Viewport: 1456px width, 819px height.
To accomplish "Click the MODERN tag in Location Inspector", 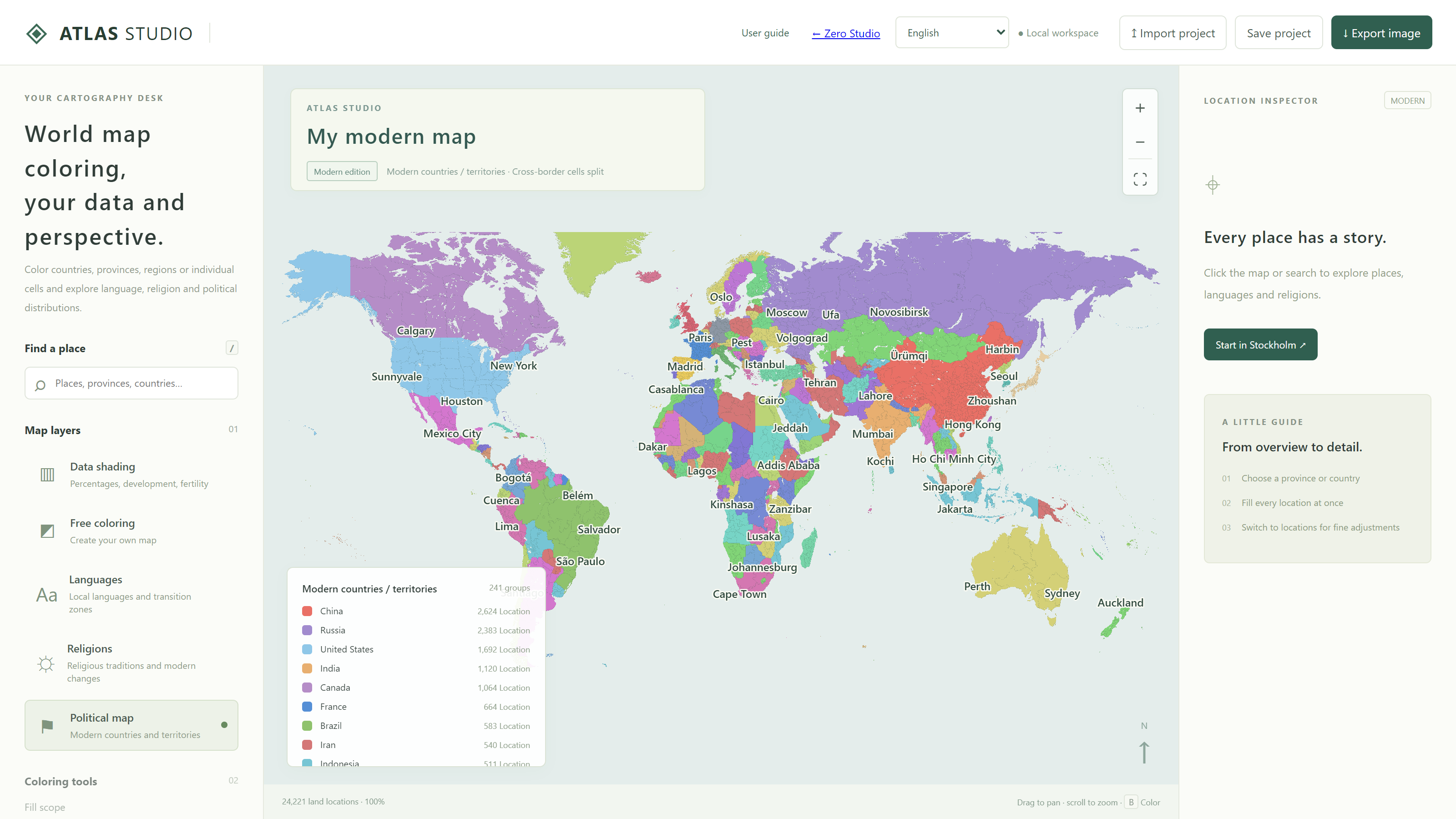I will (1407, 101).
